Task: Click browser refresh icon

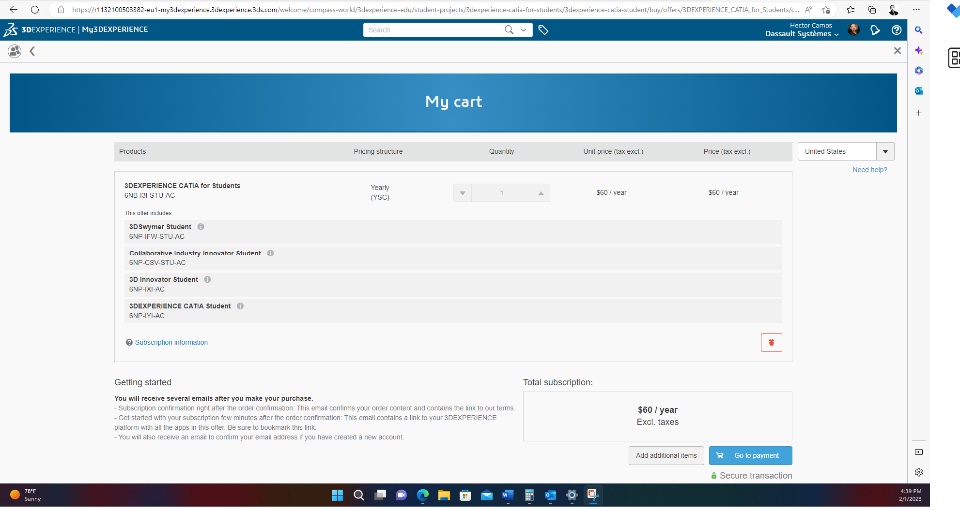Action: (x=34, y=10)
